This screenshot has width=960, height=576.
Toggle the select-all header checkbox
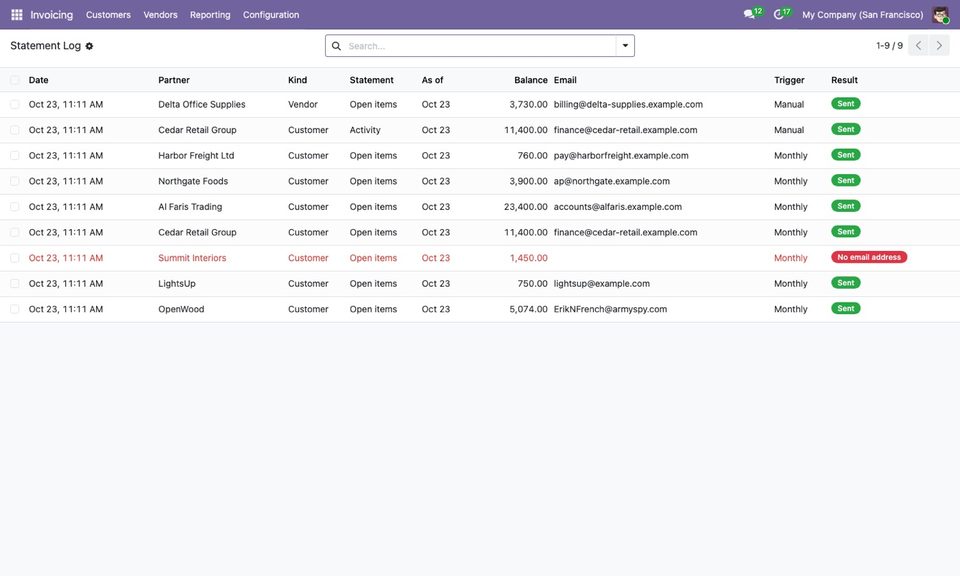tap(15, 80)
